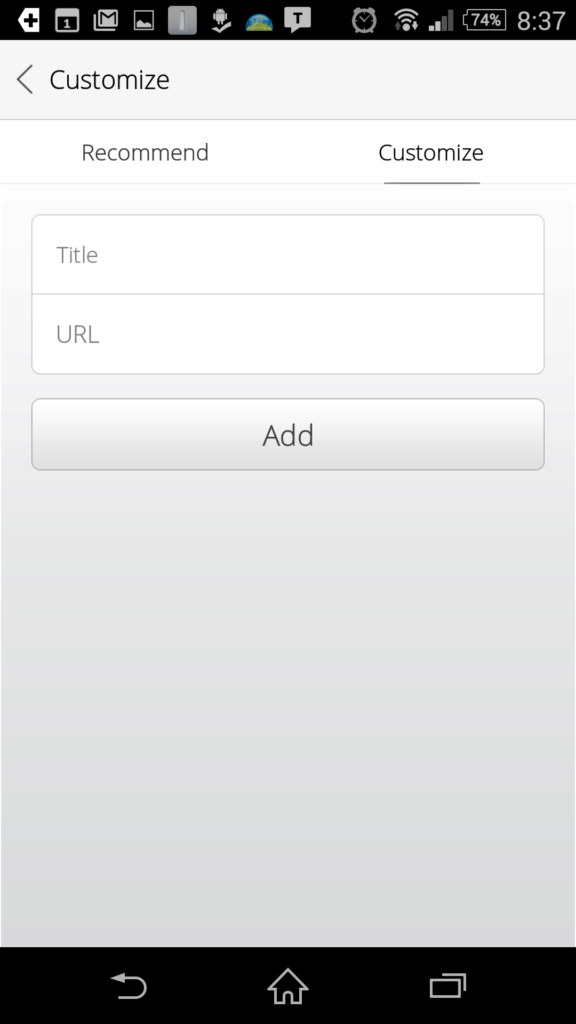Tap the back arrow beside Customize

(x=25, y=80)
